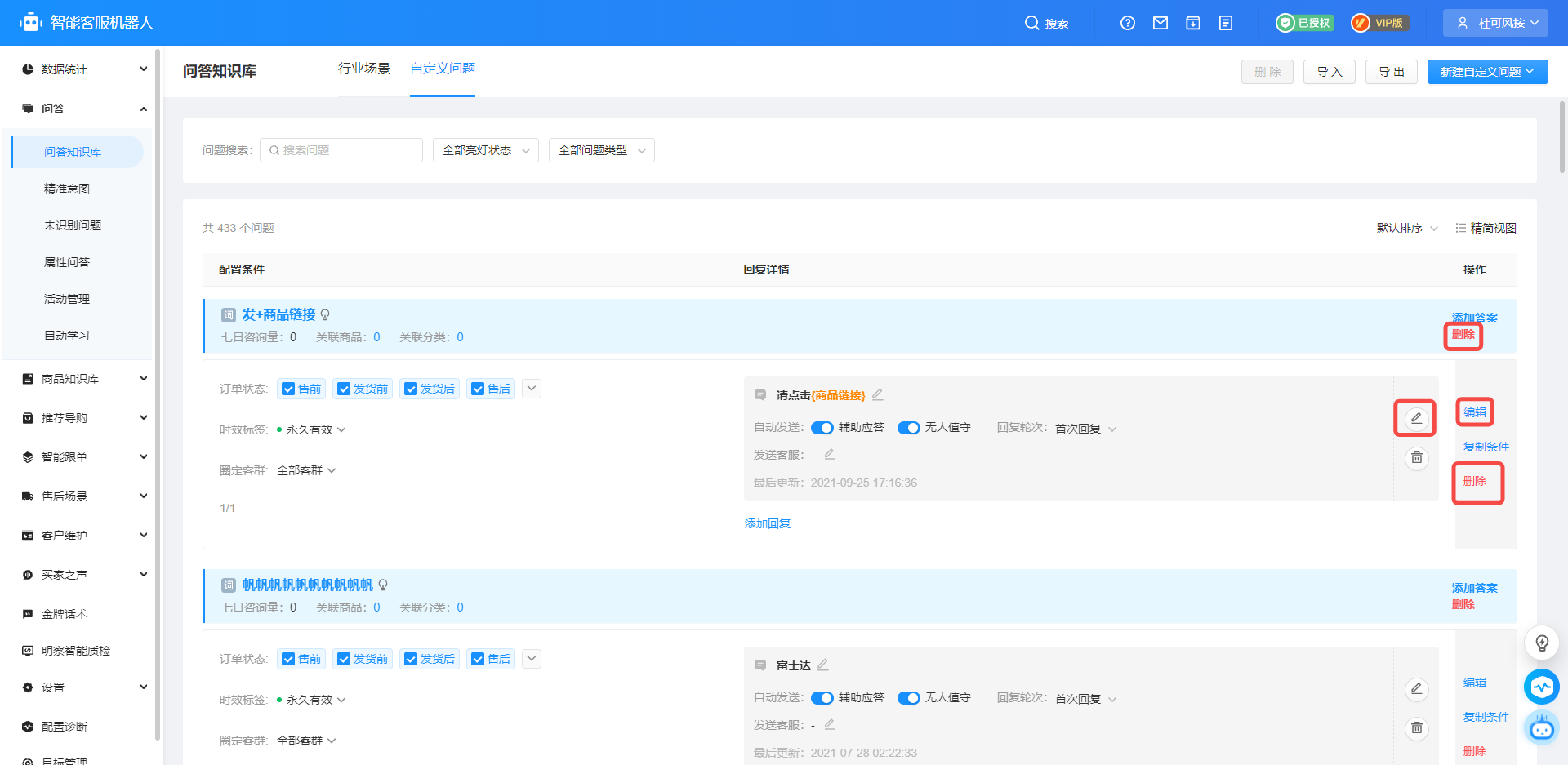Open the 全部问题类型 dropdown

602,150
